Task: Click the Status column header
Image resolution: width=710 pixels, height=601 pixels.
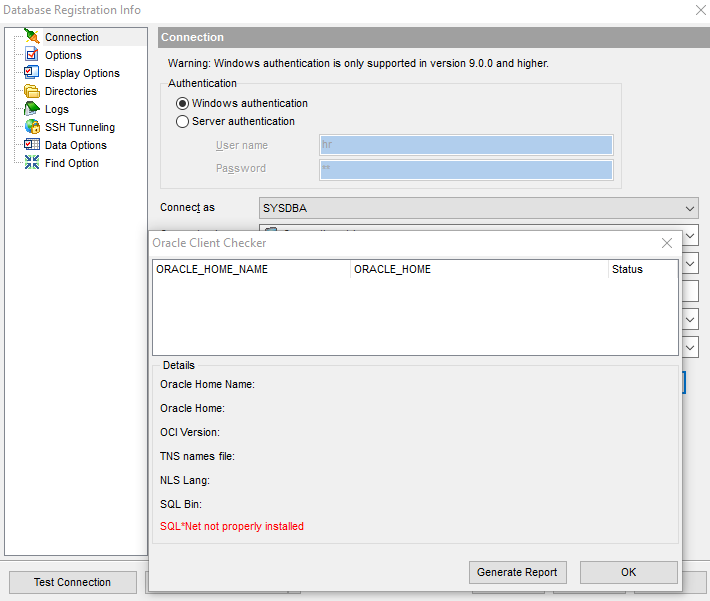Action: coord(643,269)
